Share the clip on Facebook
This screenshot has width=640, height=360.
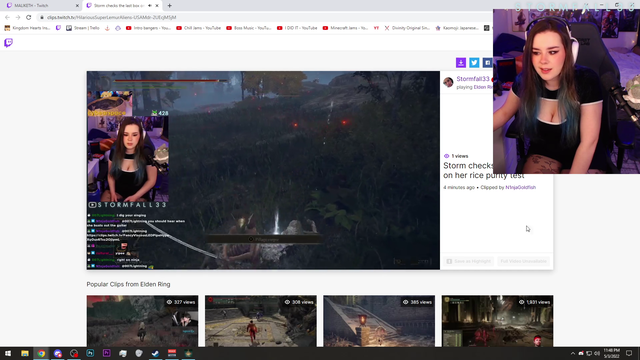click(x=487, y=62)
